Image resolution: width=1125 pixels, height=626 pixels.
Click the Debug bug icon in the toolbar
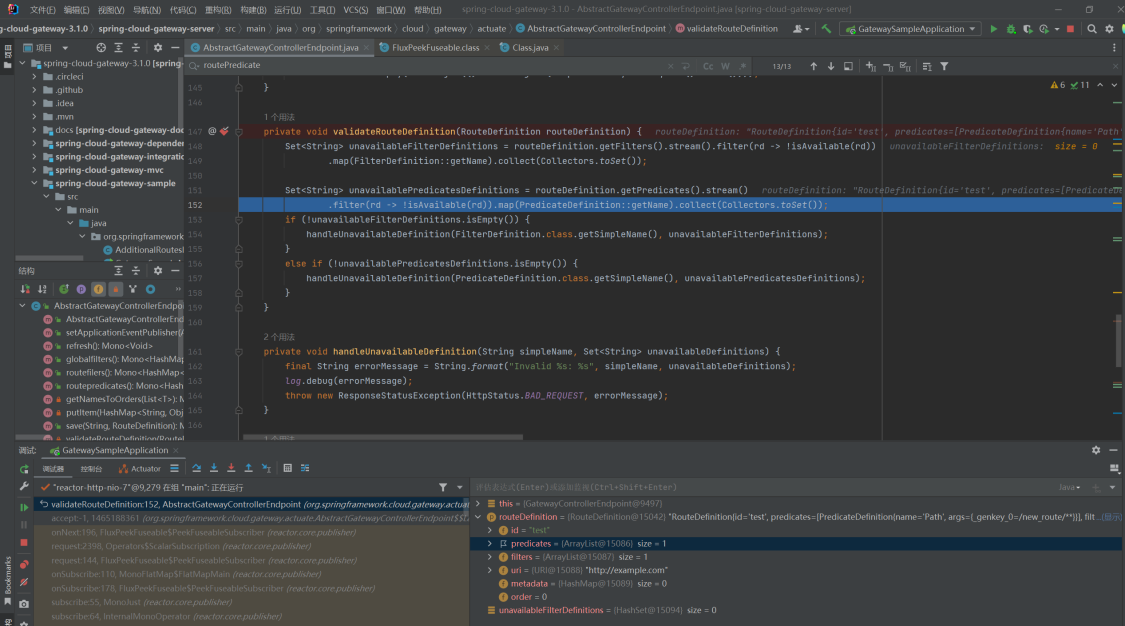[1011, 29]
